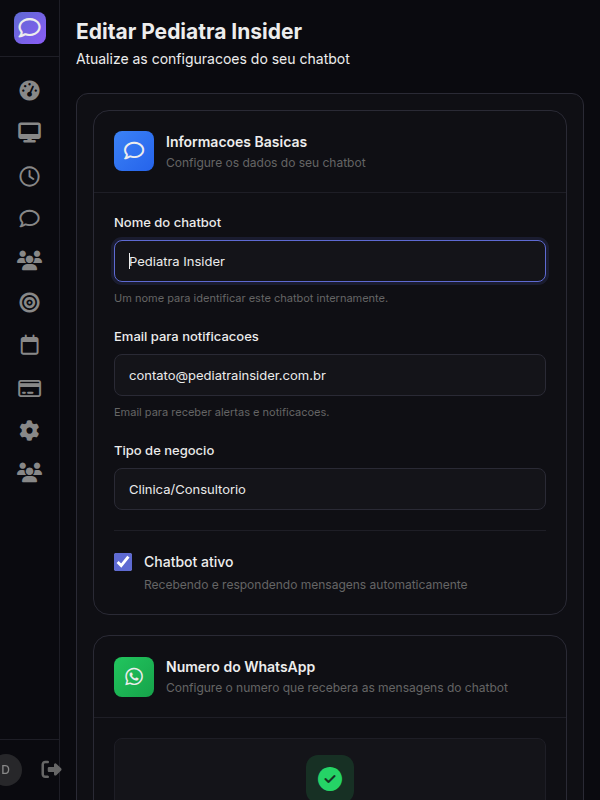Open billing via the credit card icon

29,388
